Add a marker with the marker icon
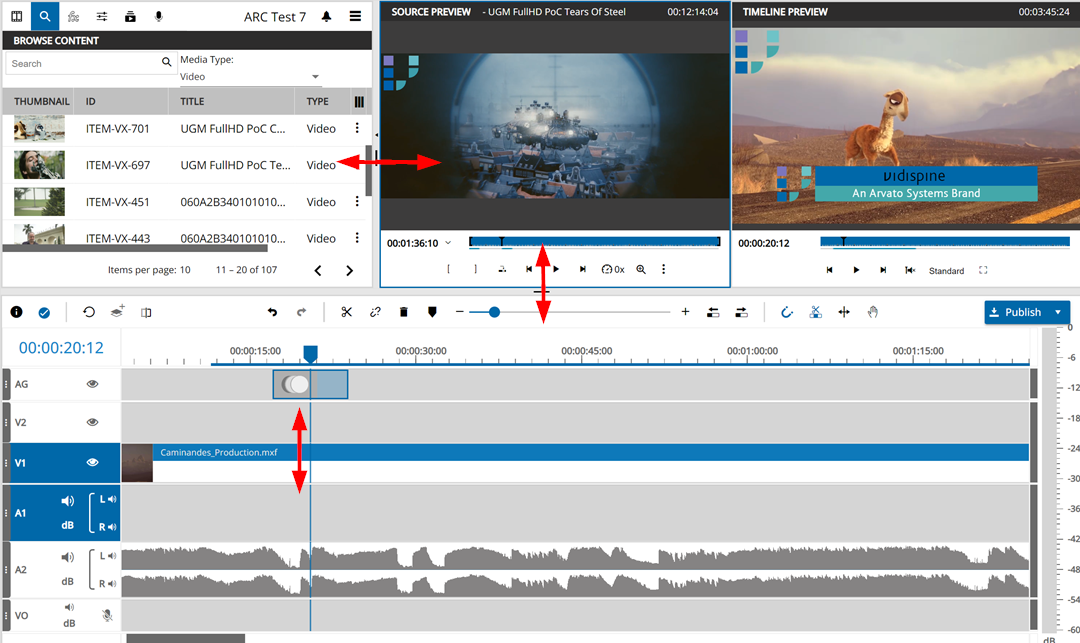Screen dimensions: 1080x643 click(432, 312)
